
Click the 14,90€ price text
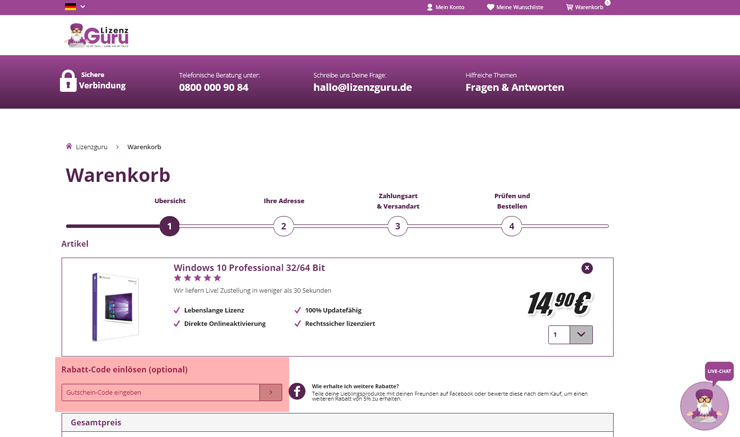tap(559, 303)
